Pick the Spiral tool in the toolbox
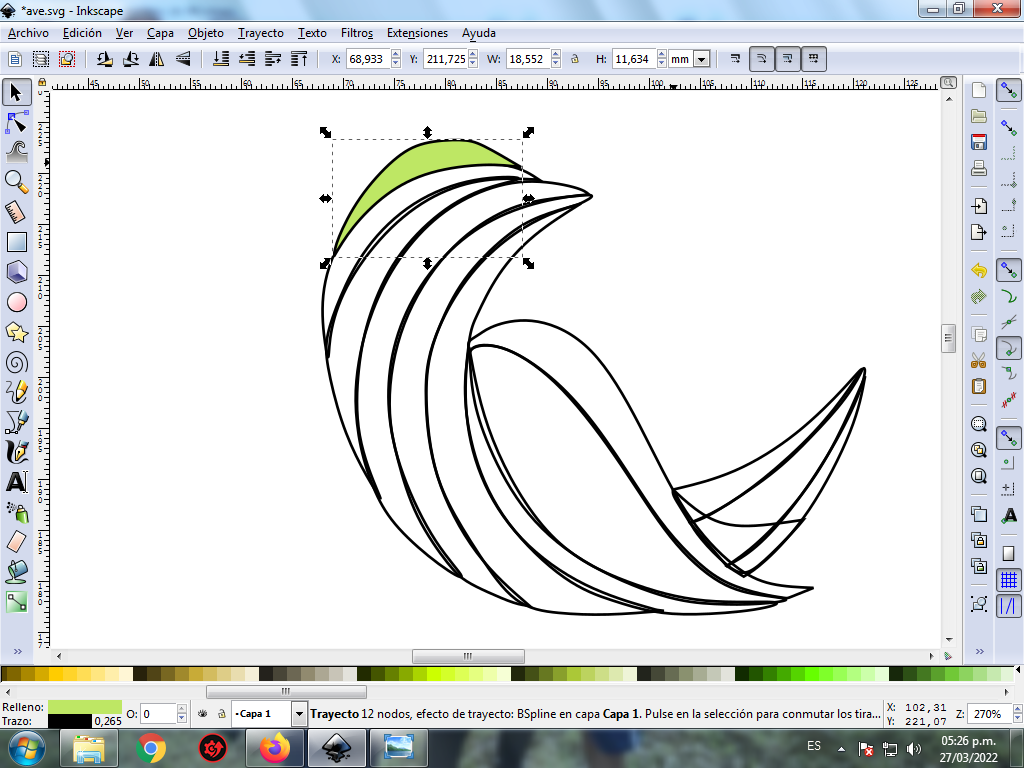Screen dimensions: 1024x768 [x=17, y=362]
